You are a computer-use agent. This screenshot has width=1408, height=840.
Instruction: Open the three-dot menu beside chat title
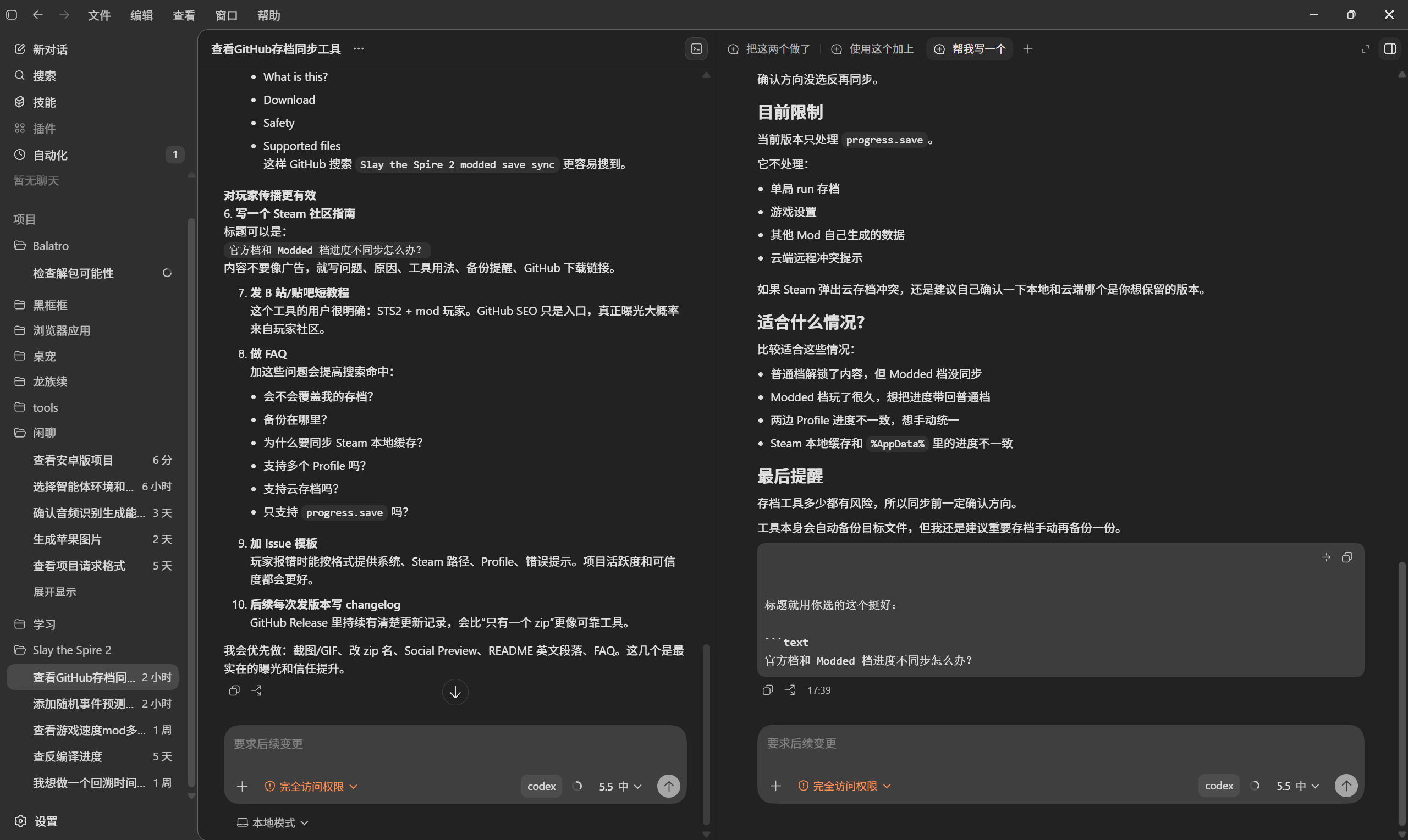[359, 49]
